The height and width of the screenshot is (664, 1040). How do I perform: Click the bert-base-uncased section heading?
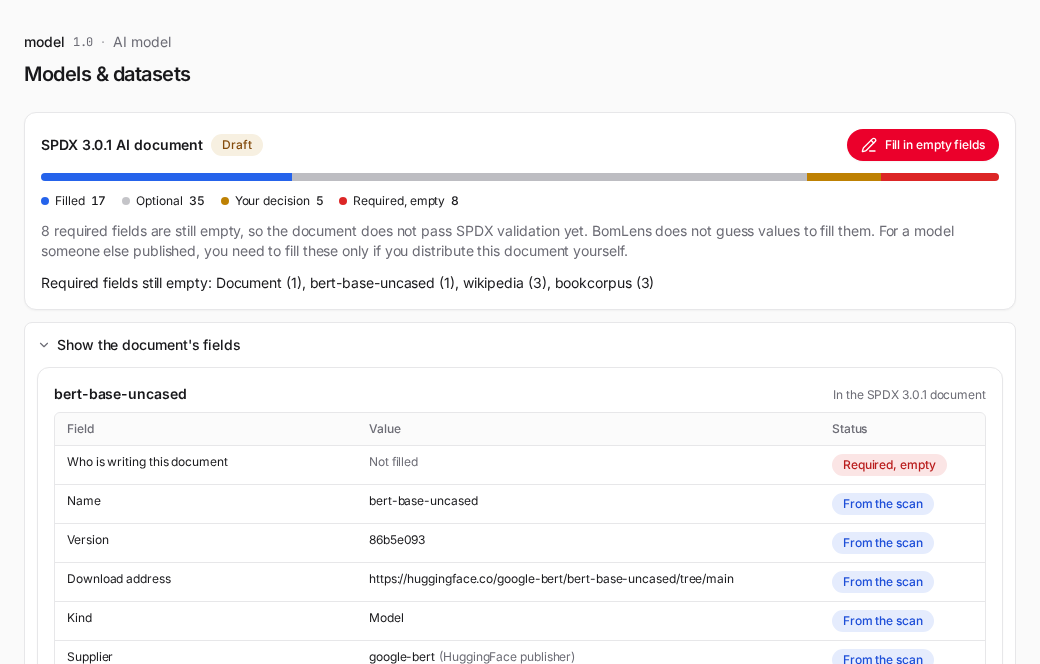[x=120, y=394]
